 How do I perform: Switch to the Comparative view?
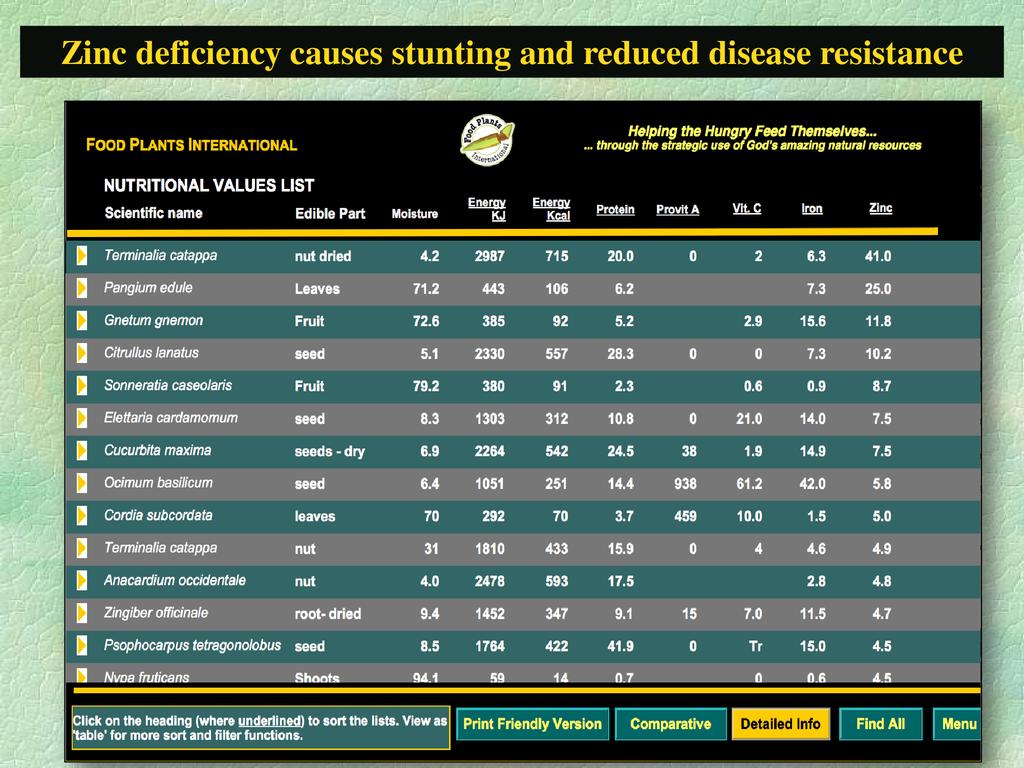click(x=670, y=724)
